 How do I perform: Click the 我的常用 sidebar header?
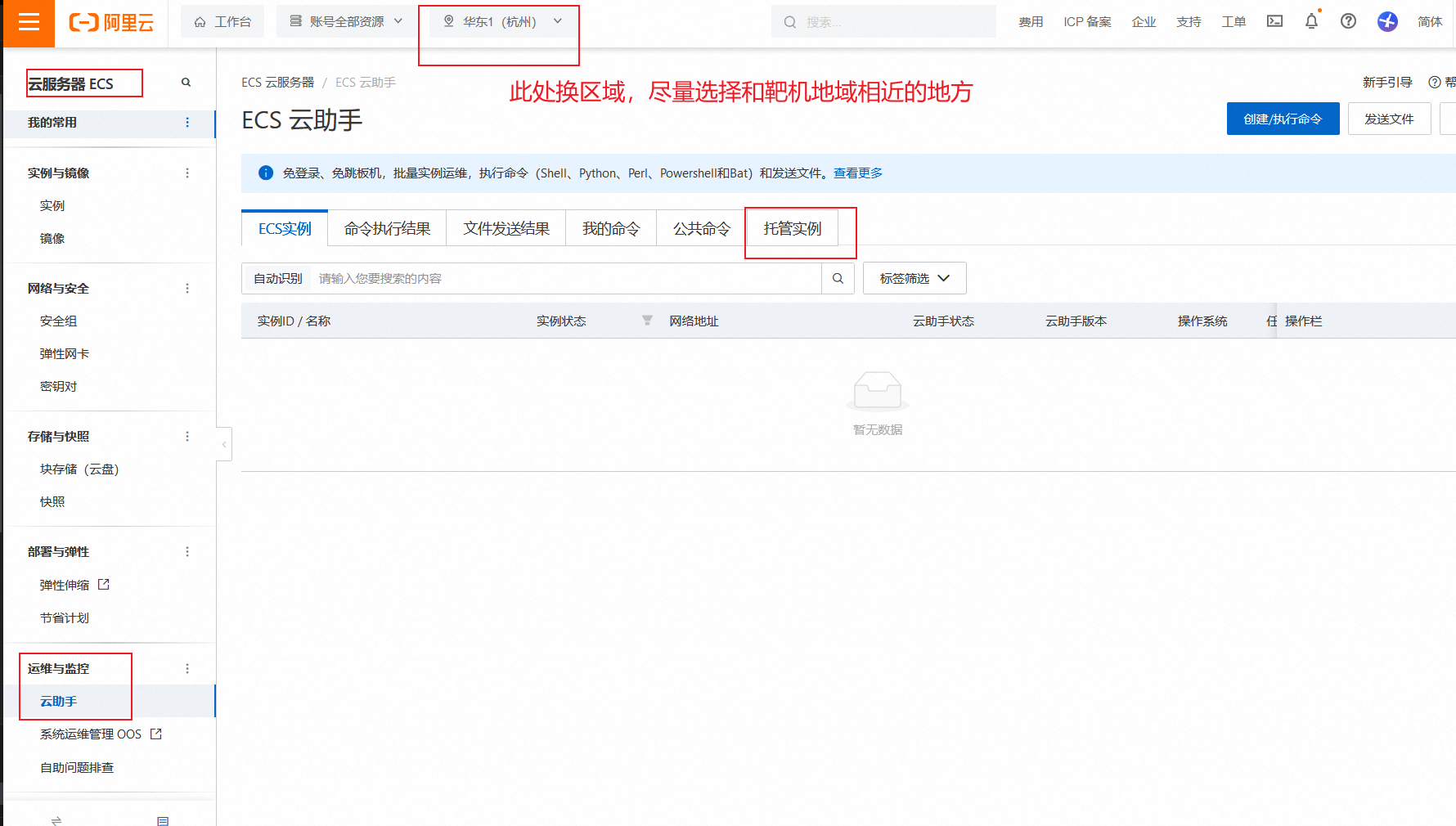52,123
